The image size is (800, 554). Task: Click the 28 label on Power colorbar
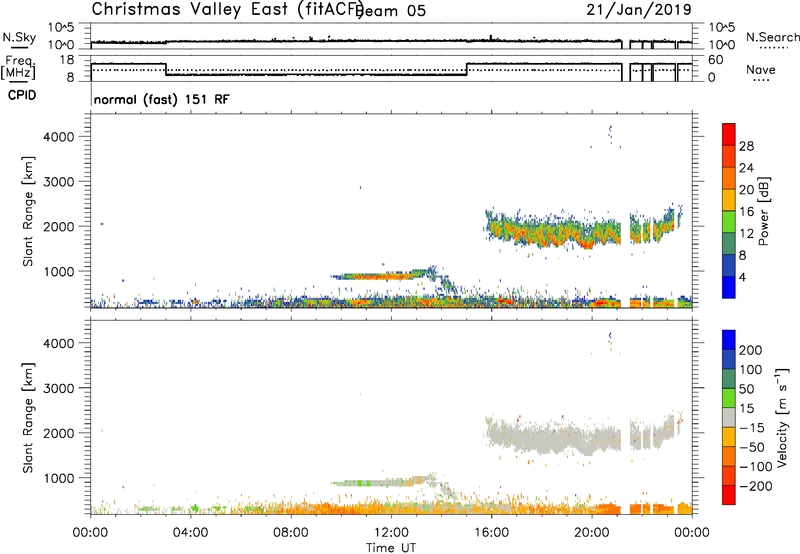point(746,146)
